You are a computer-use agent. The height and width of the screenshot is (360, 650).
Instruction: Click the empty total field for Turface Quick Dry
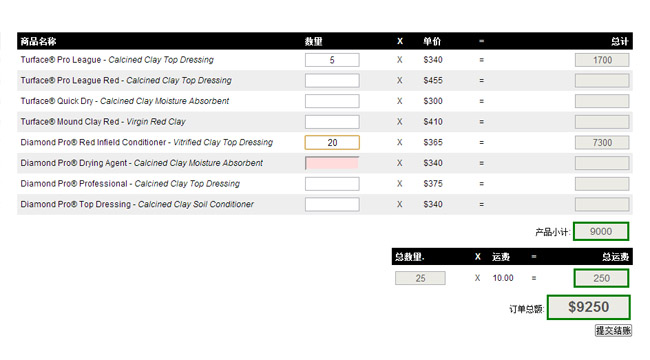pos(602,101)
